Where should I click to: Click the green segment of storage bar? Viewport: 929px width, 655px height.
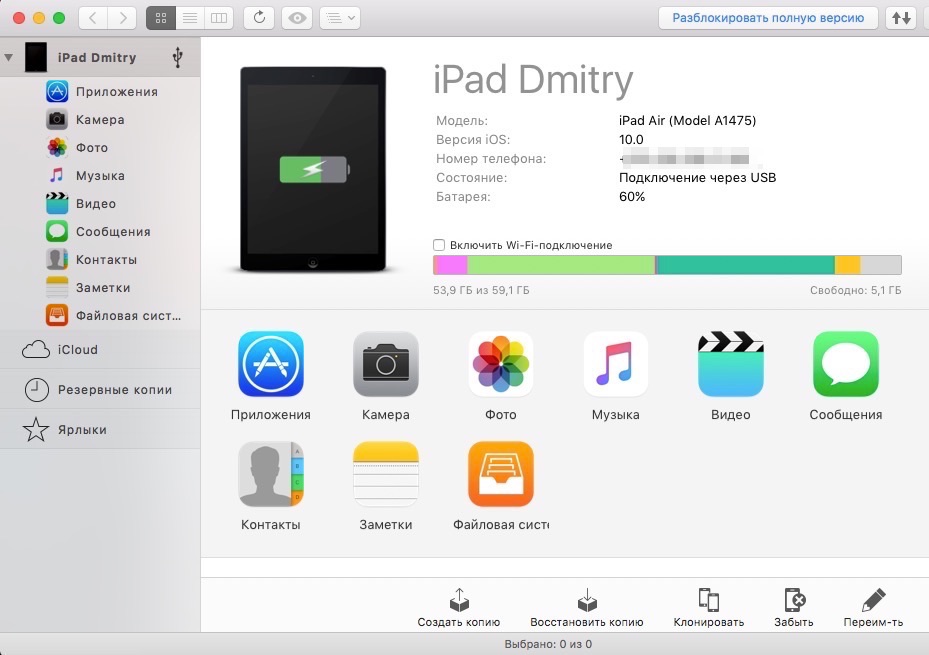tap(560, 265)
